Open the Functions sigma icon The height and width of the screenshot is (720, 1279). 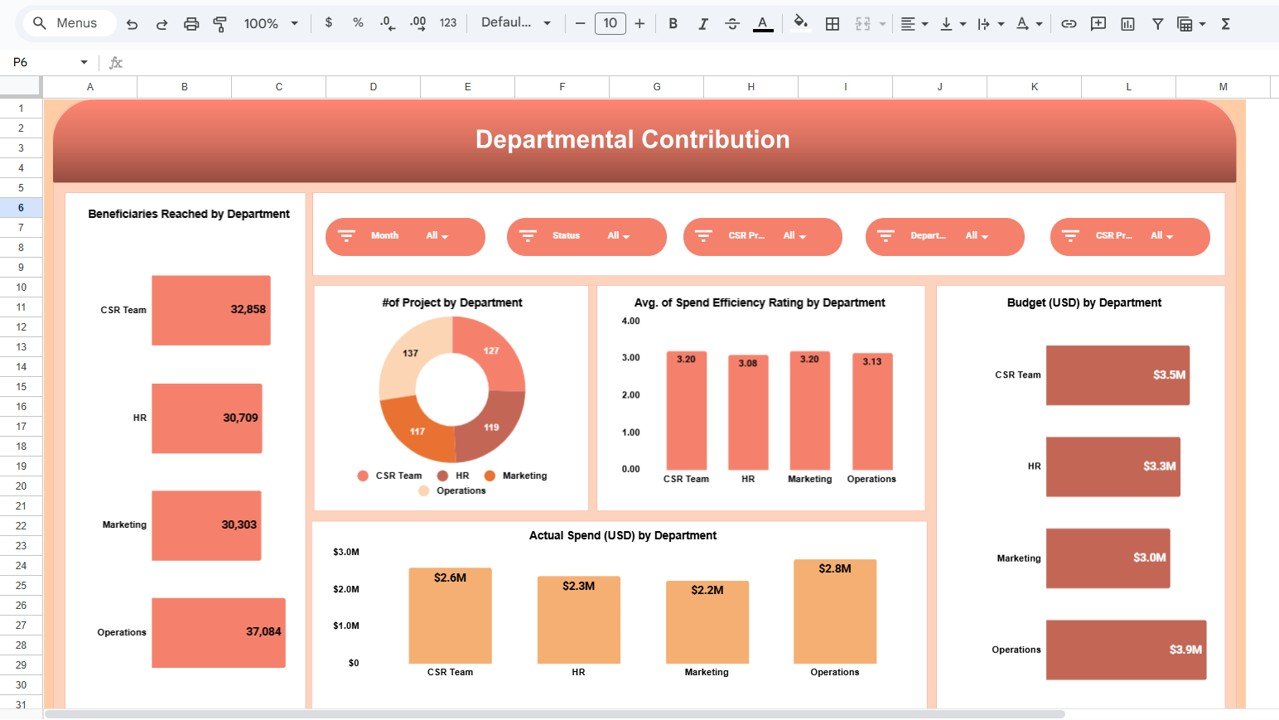coord(1226,23)
